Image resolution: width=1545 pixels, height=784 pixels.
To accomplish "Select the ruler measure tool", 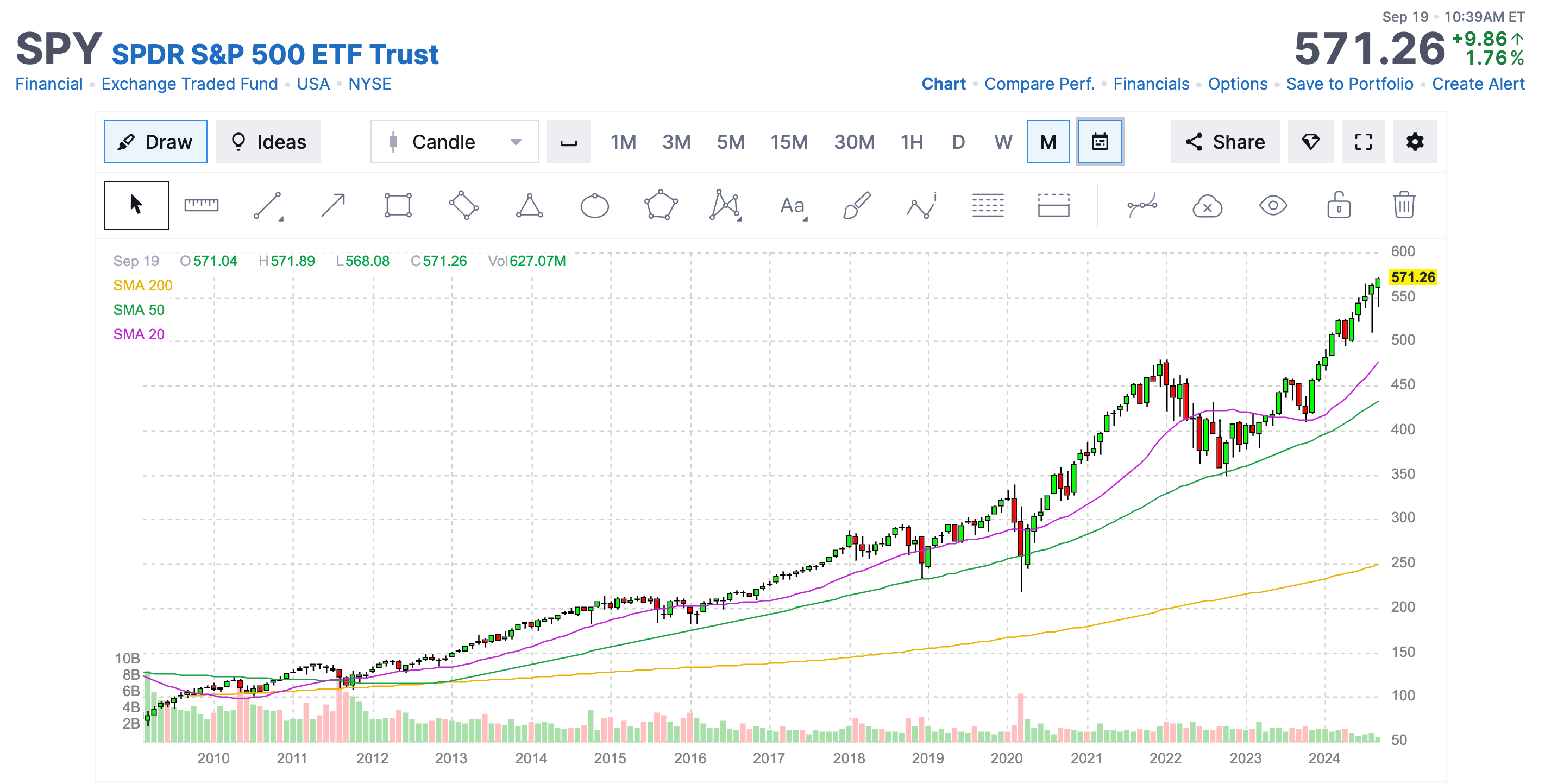I will 201,205.
